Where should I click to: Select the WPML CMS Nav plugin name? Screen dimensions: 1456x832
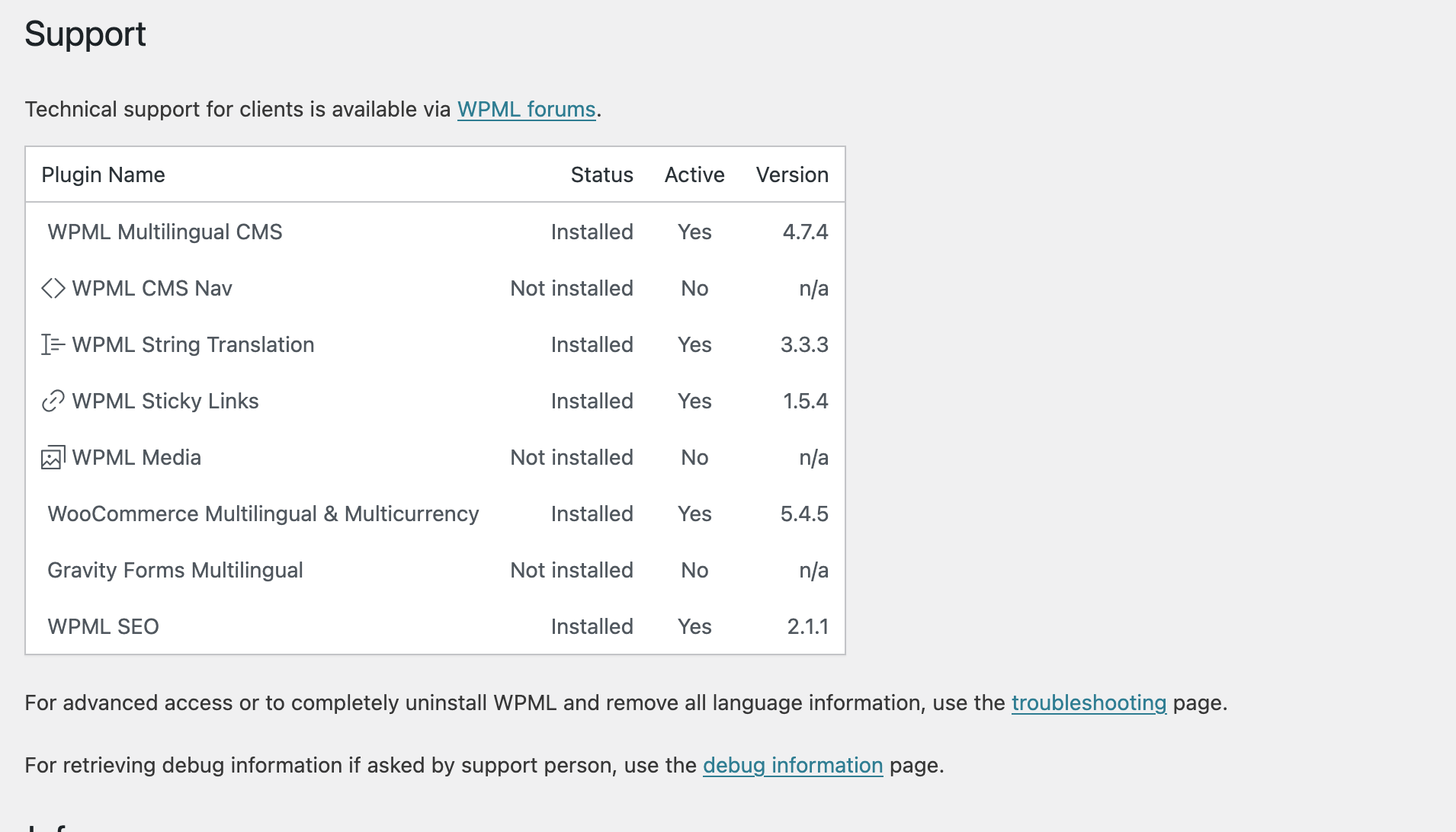[152, 288]
